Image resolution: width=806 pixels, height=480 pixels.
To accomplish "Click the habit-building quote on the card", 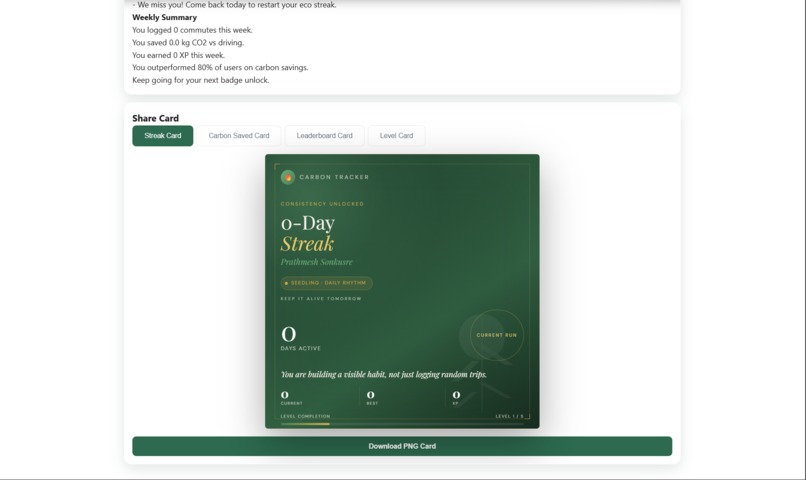I will pyautogui.click(x=383, y=374).
